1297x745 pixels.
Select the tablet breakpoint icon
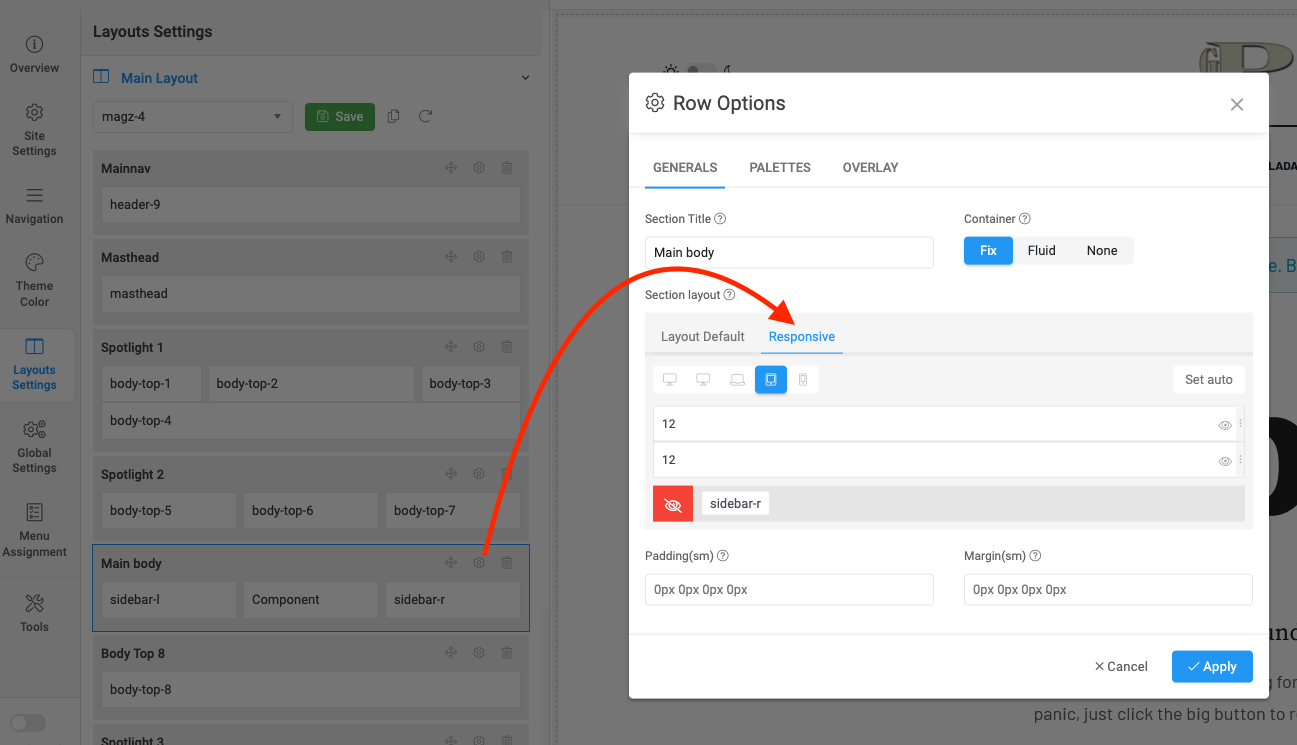771,380
